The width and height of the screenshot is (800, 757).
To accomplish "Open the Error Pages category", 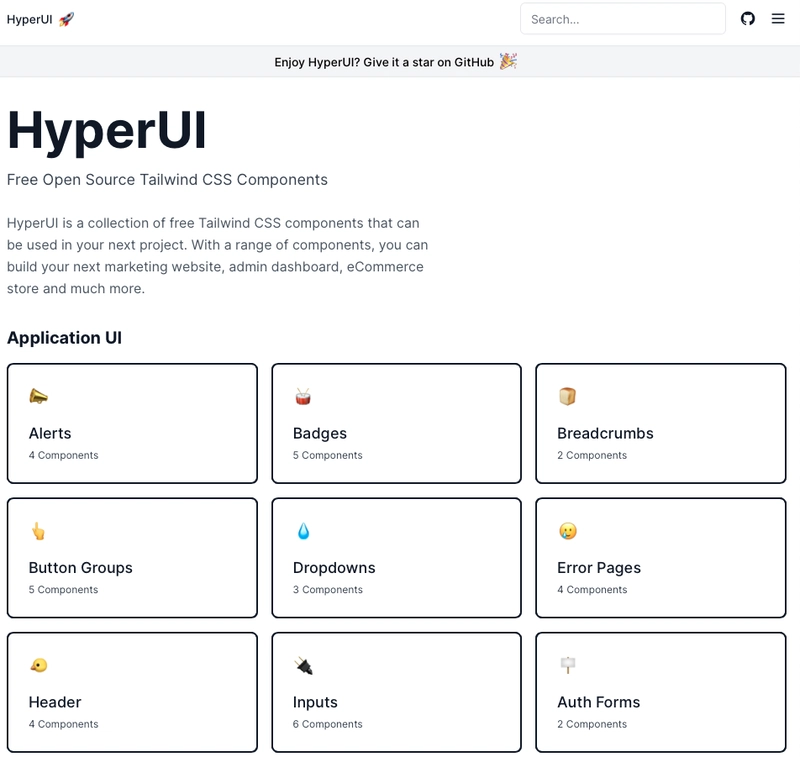I will click(x=660, y=558).
